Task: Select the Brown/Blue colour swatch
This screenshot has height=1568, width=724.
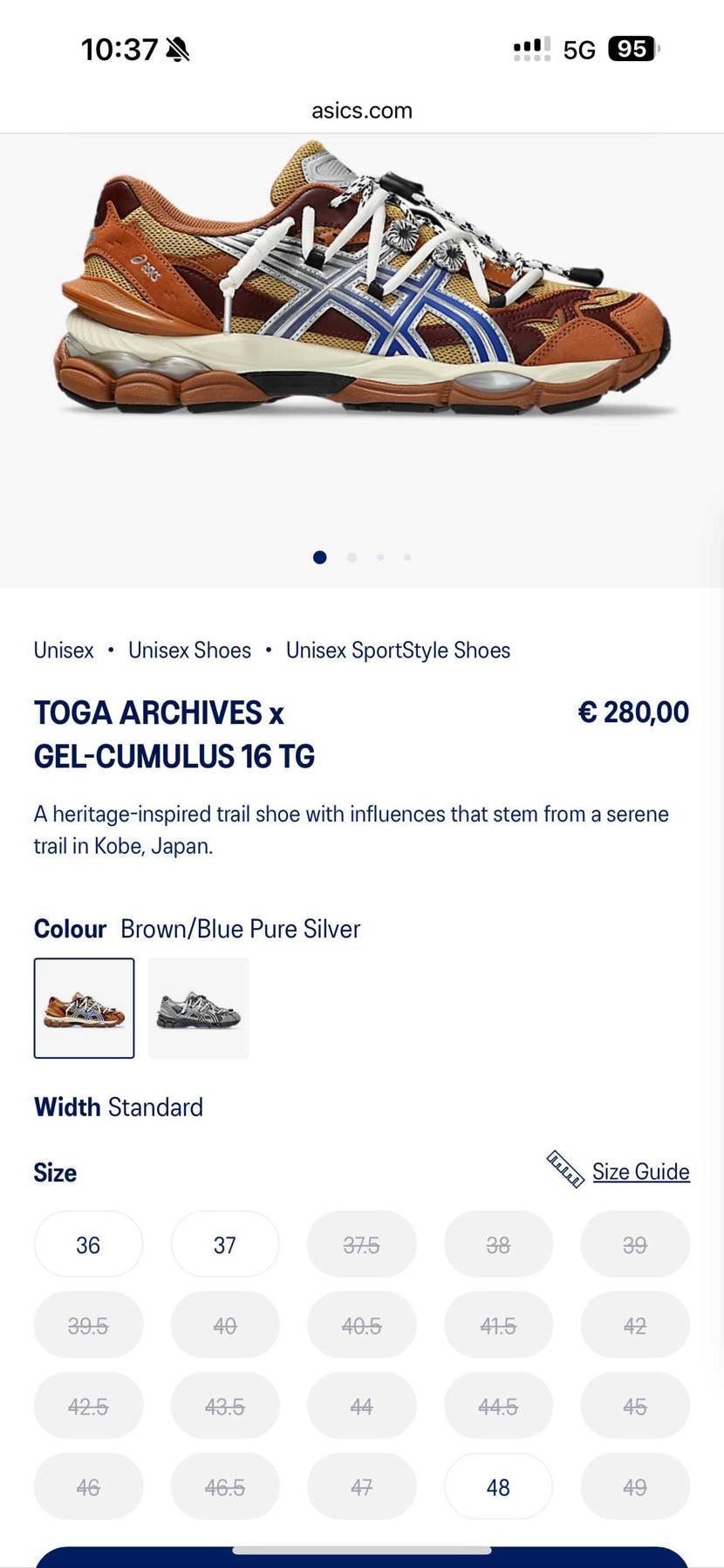Action: [85, 1008]
